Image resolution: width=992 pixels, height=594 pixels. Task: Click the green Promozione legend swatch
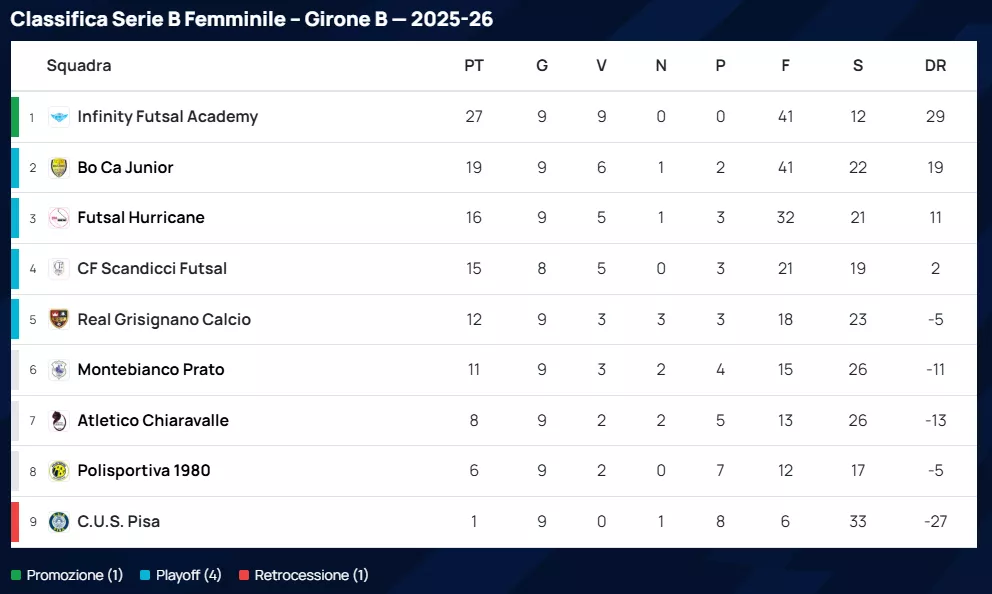coord(16,576)
